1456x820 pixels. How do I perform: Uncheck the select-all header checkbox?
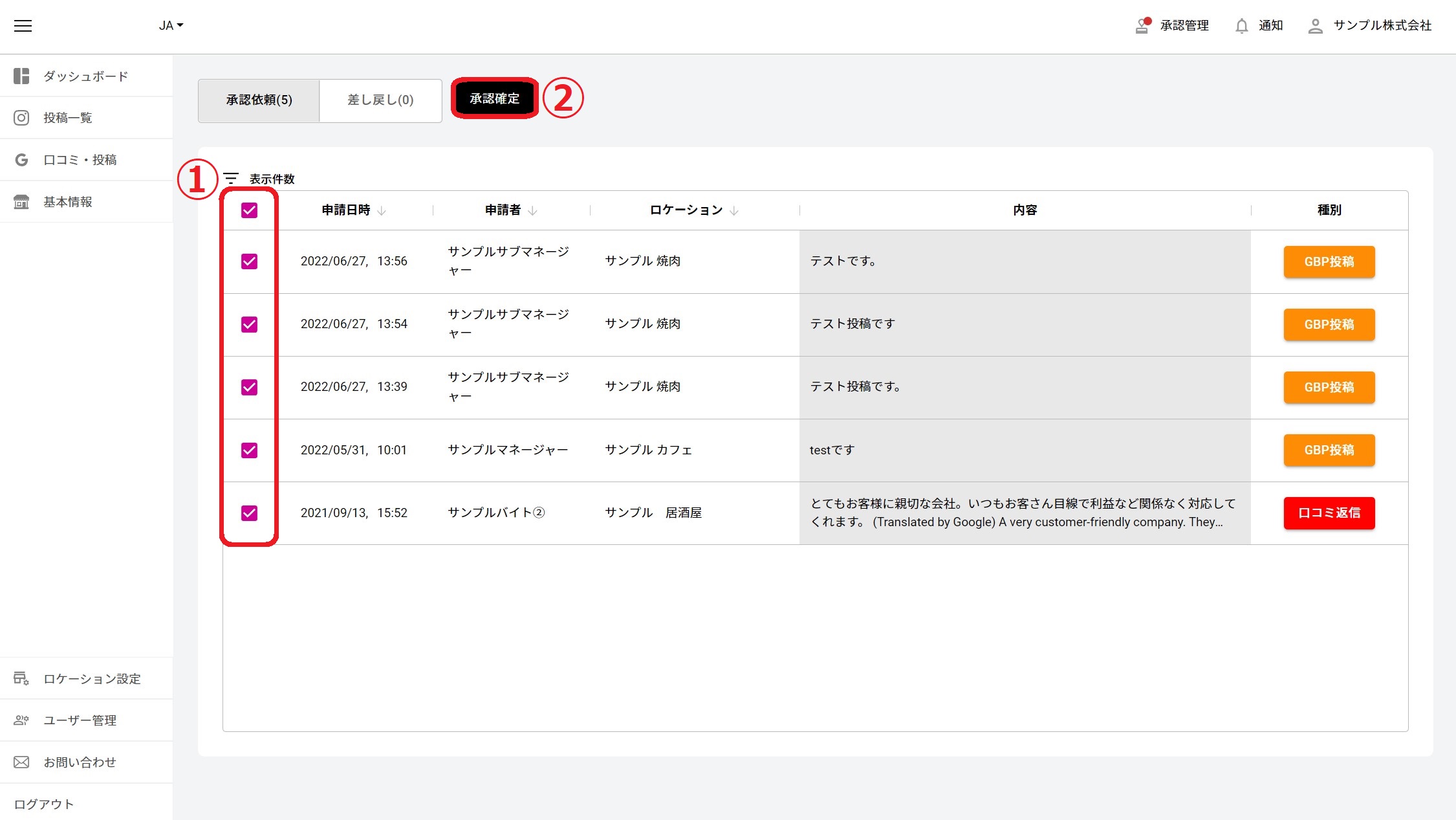(x=249, y=210)
